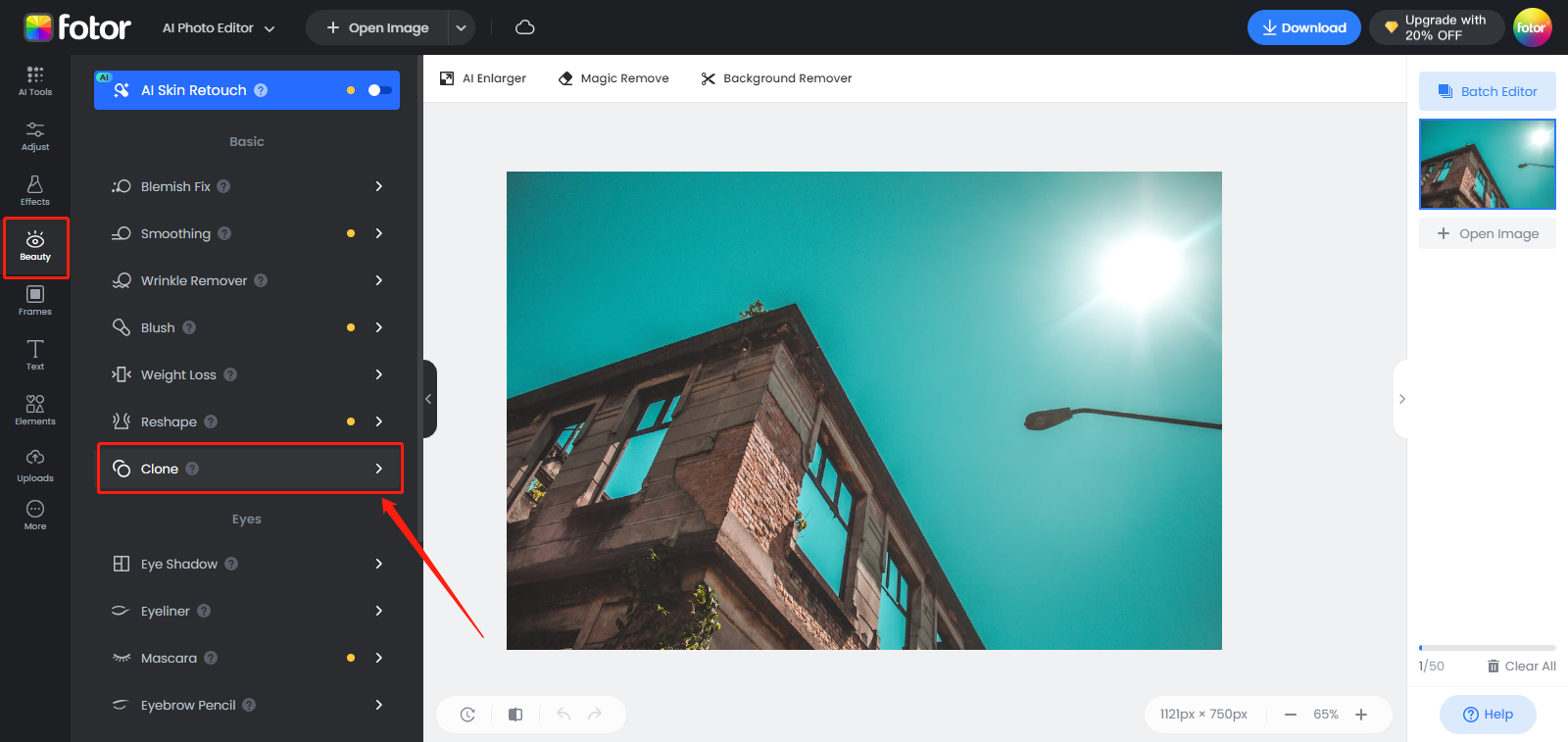Viewport: 1568px width, 742px height.
Task: Open the Uploads sidebar panel
Action: coord(35,467)
